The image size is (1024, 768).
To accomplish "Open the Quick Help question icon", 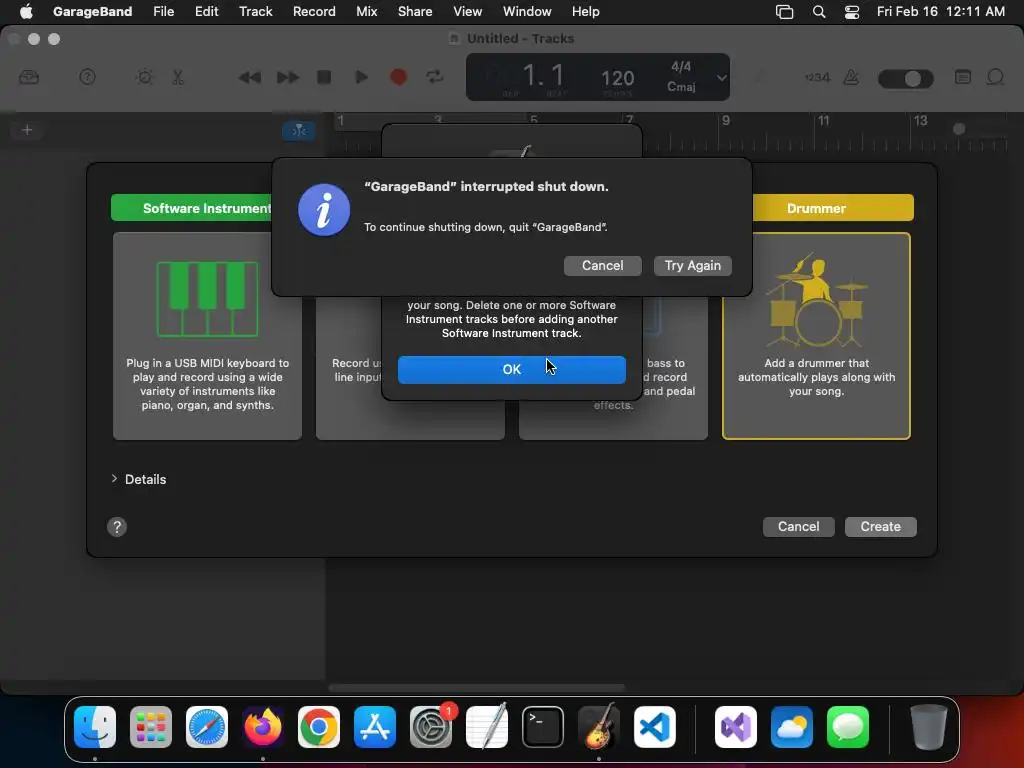I will pyautogui.click(x=87, y=77).
